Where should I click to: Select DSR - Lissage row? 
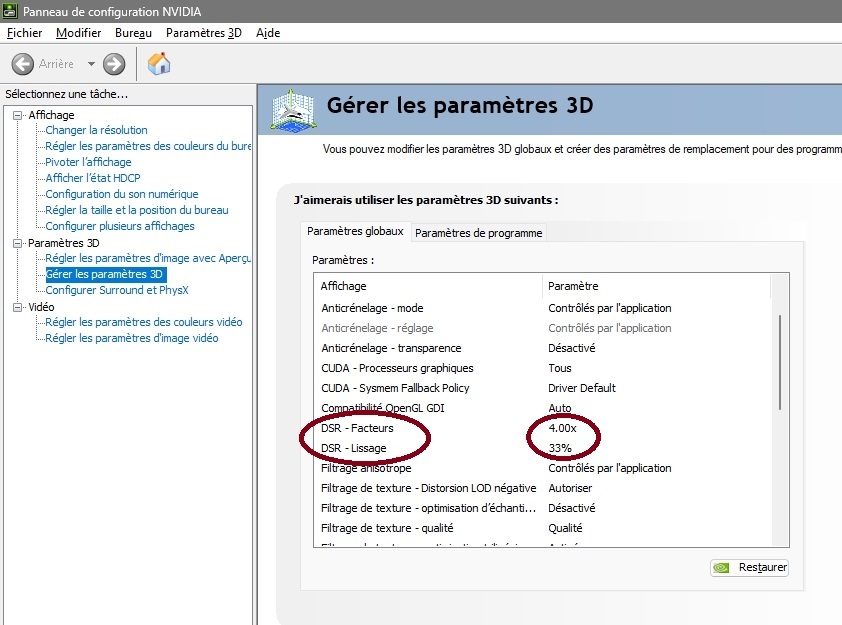coord(543,448)
